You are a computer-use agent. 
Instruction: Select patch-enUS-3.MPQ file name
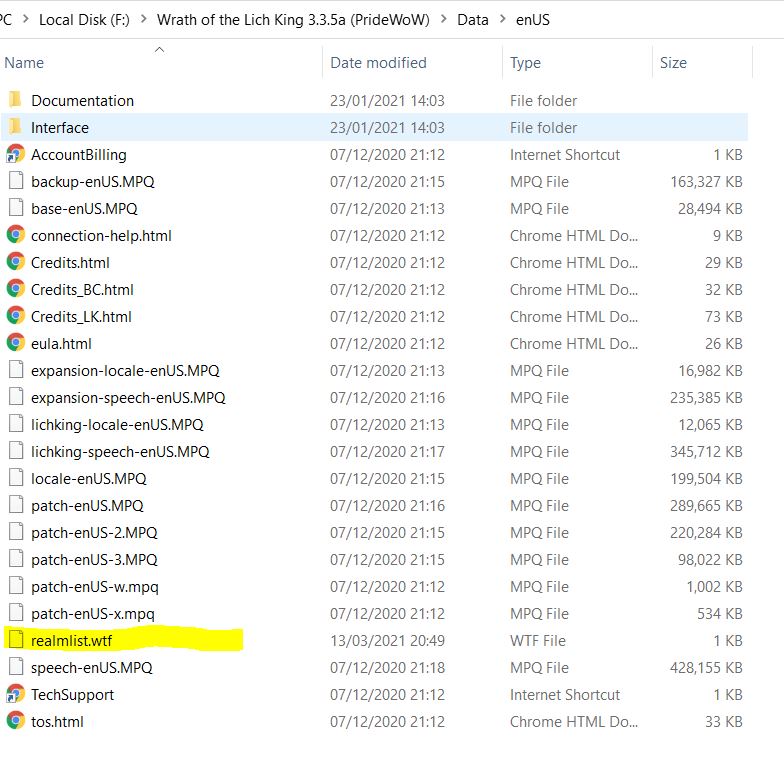click(x=94, y=560)
